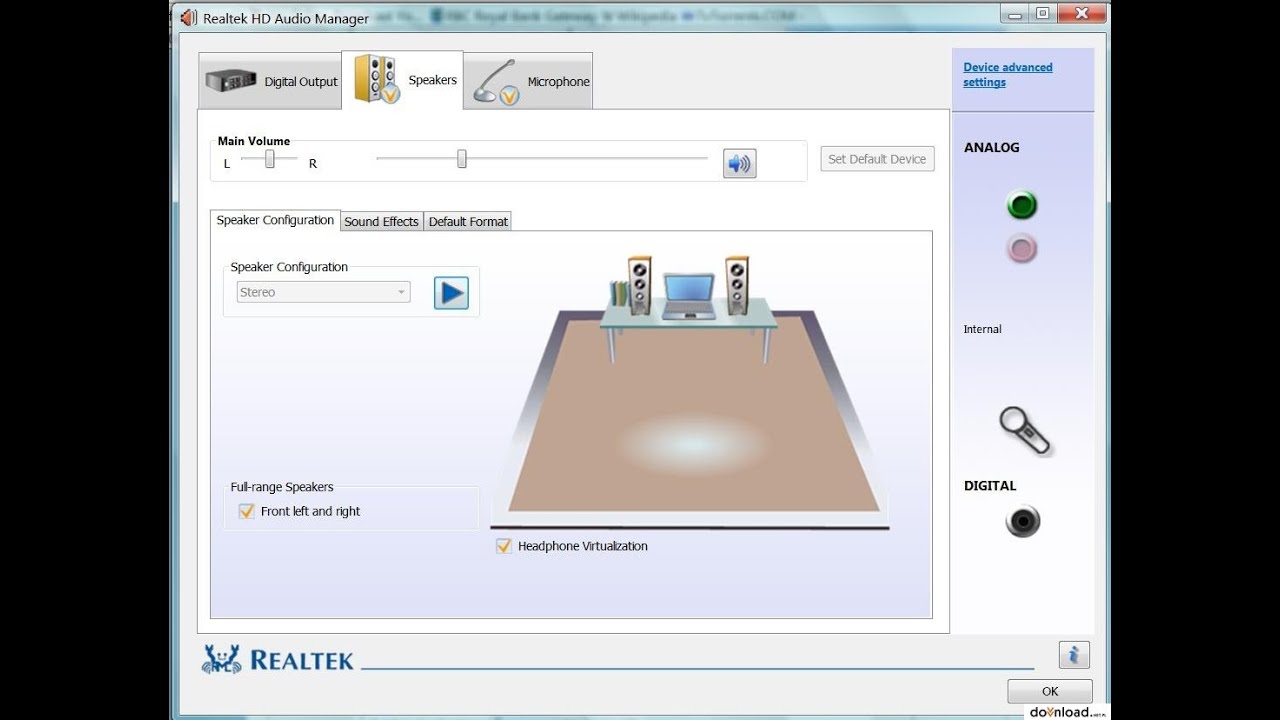Click the ANALOG section label
This screenshot has height=720, width=1280.
click(x=991, y=147)
